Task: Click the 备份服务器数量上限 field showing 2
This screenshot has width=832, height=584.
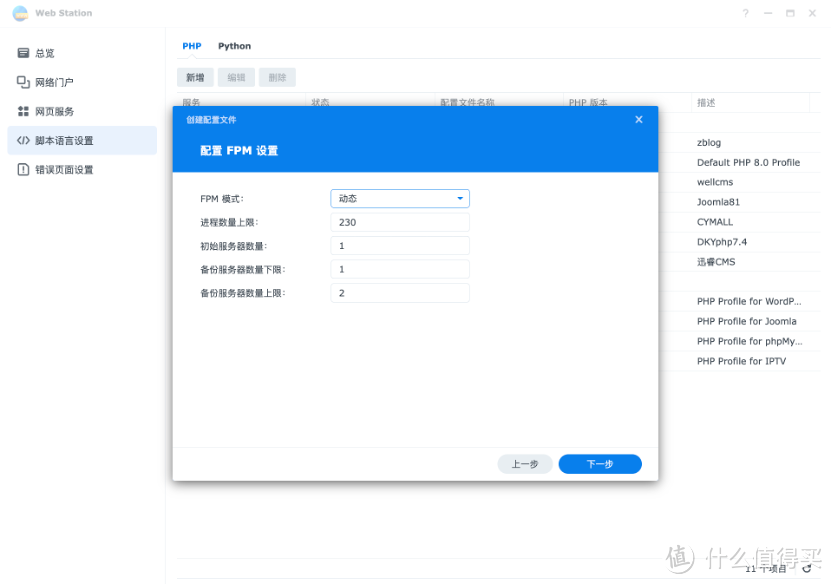Action: pos(400,293)
